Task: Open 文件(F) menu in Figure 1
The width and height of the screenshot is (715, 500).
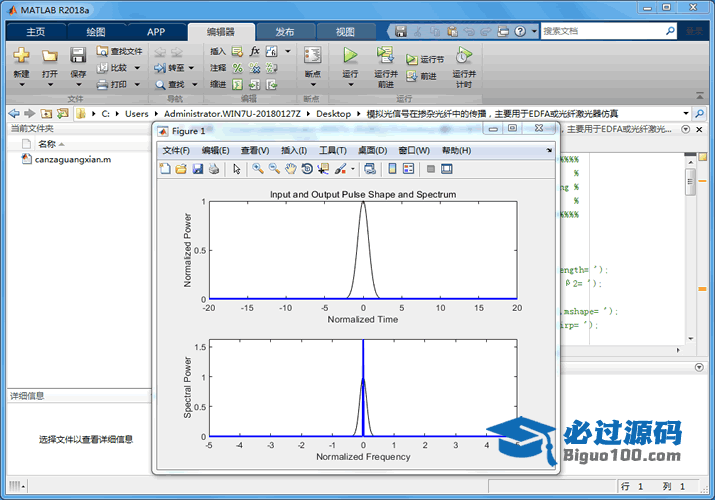Action: pos(176,150)
